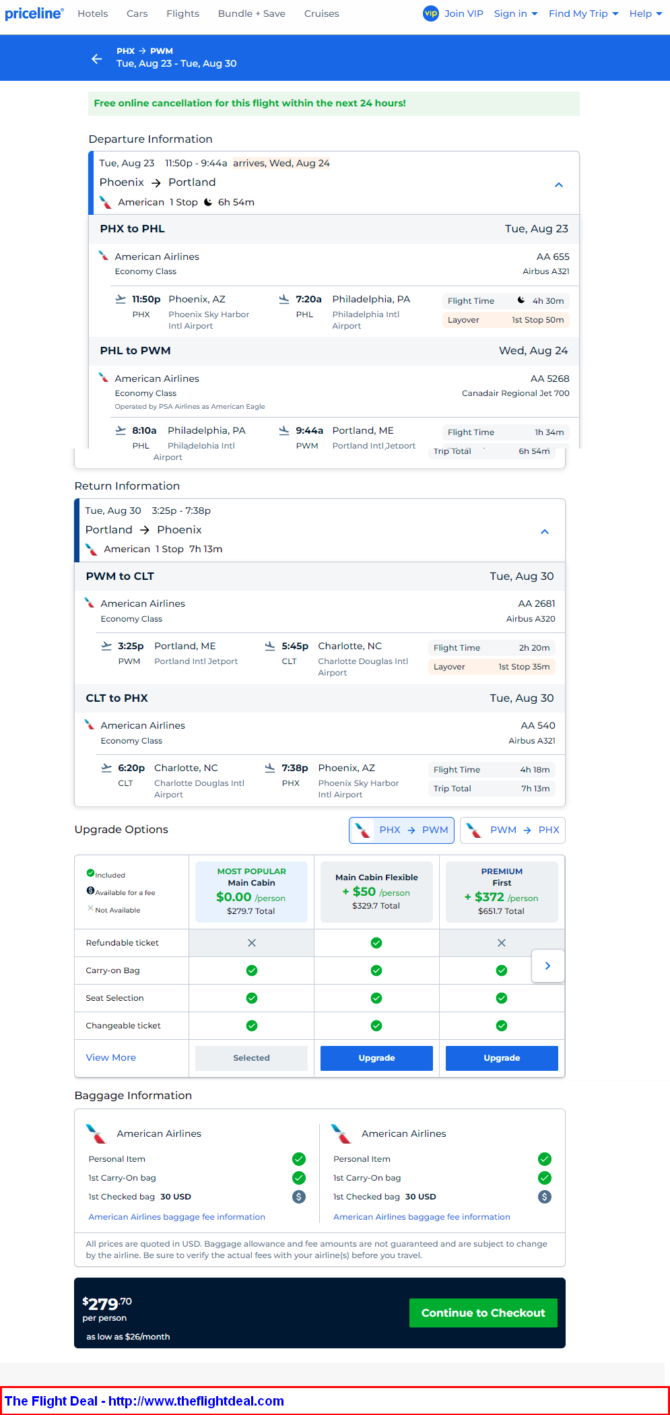Click the Priceline logo
The width and height of the screenshot is (670, 1415).
[34, 14]
